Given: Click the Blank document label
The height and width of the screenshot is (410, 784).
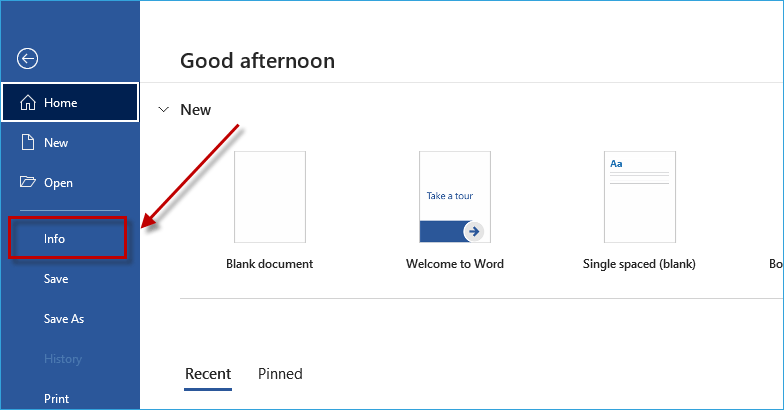Looking at the screenshot, I should [270, 264].
